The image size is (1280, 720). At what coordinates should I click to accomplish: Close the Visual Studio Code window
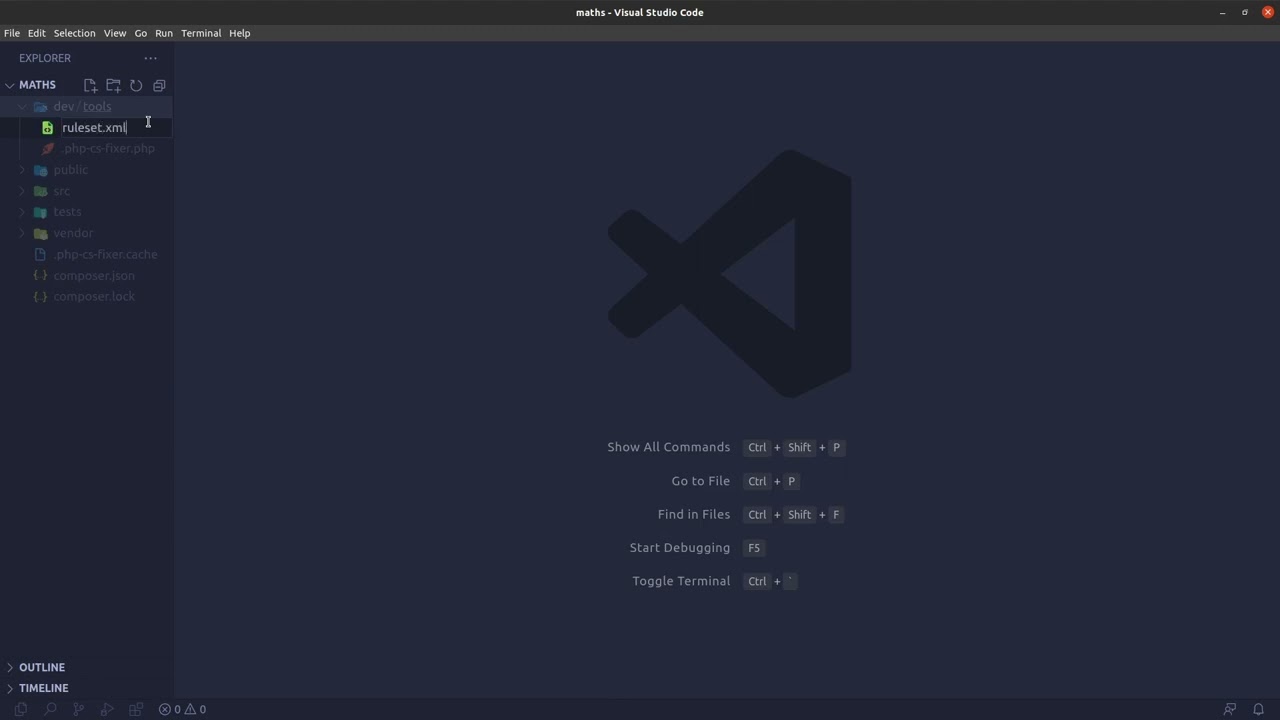1268,13
